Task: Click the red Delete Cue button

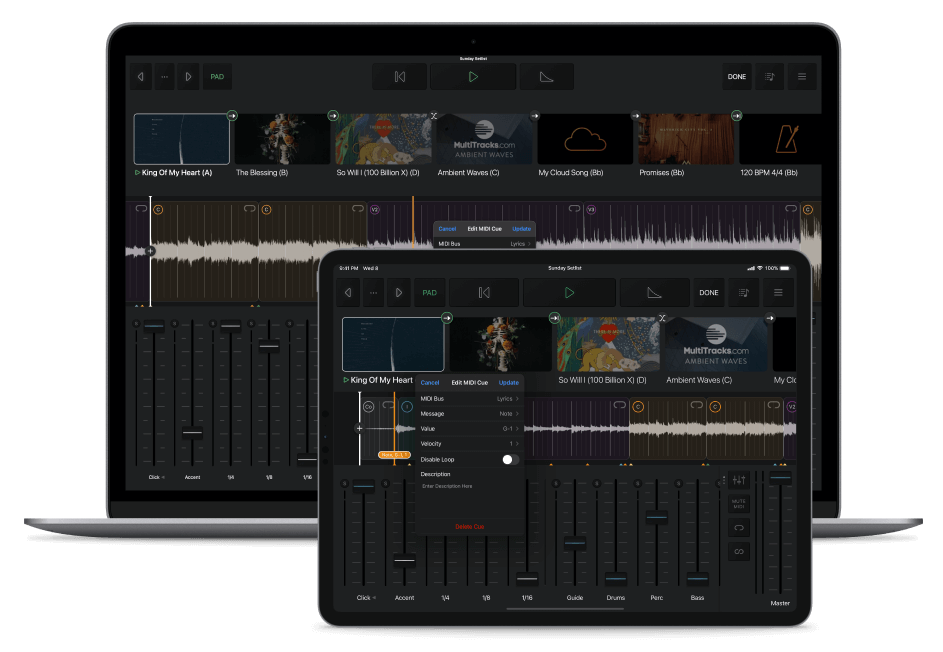Action: pos(469,526)
